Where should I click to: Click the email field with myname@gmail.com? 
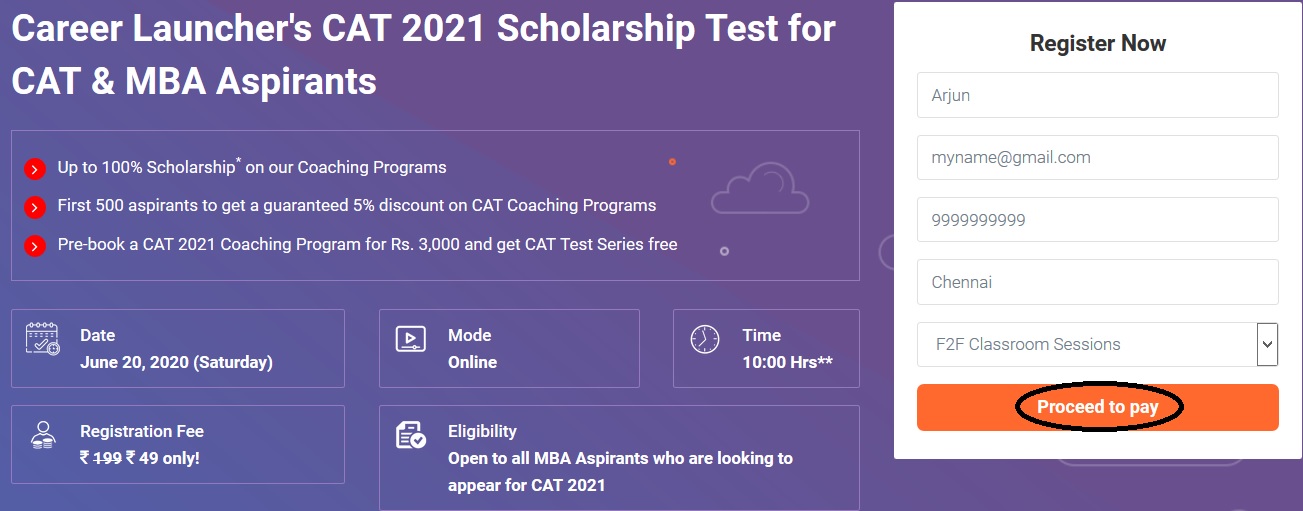point(1098,157)
